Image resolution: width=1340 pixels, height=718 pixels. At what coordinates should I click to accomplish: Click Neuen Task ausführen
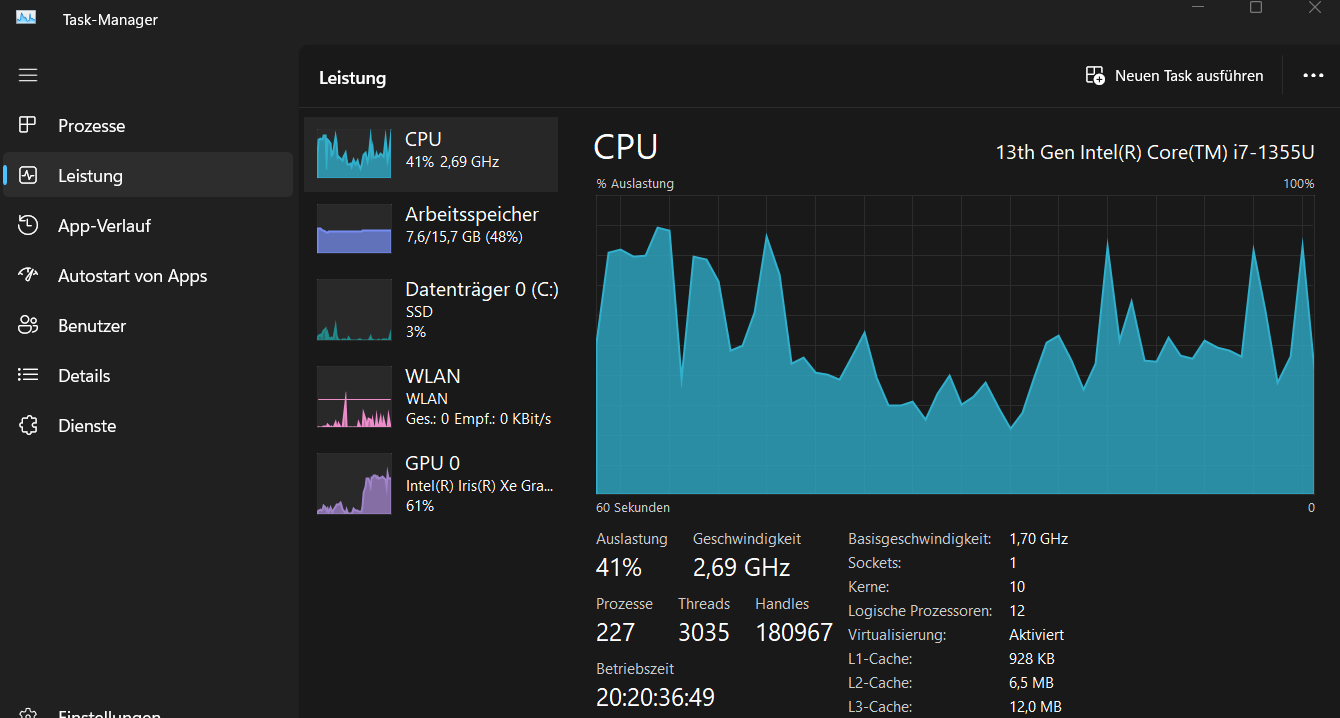(x=1175, y=76)
